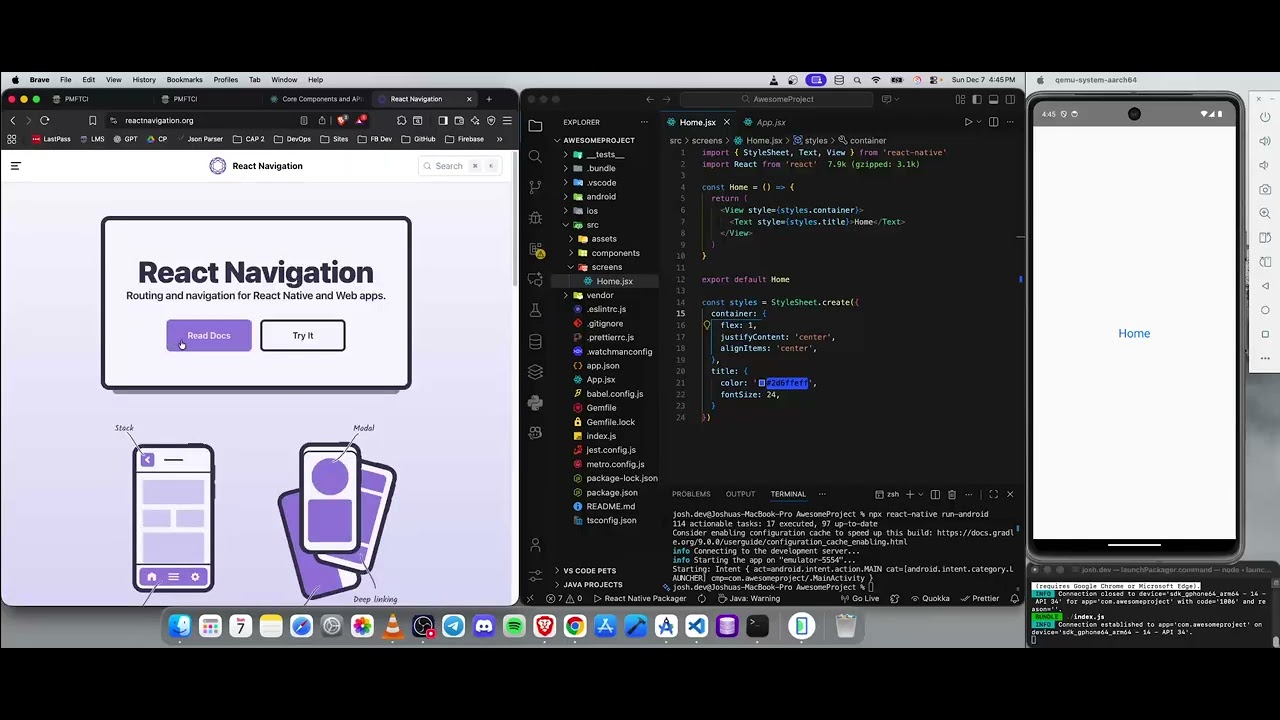Collapse the screens folder in Explorer
1280x720 pixels.
pyautogui.click(x=606, y=267)
